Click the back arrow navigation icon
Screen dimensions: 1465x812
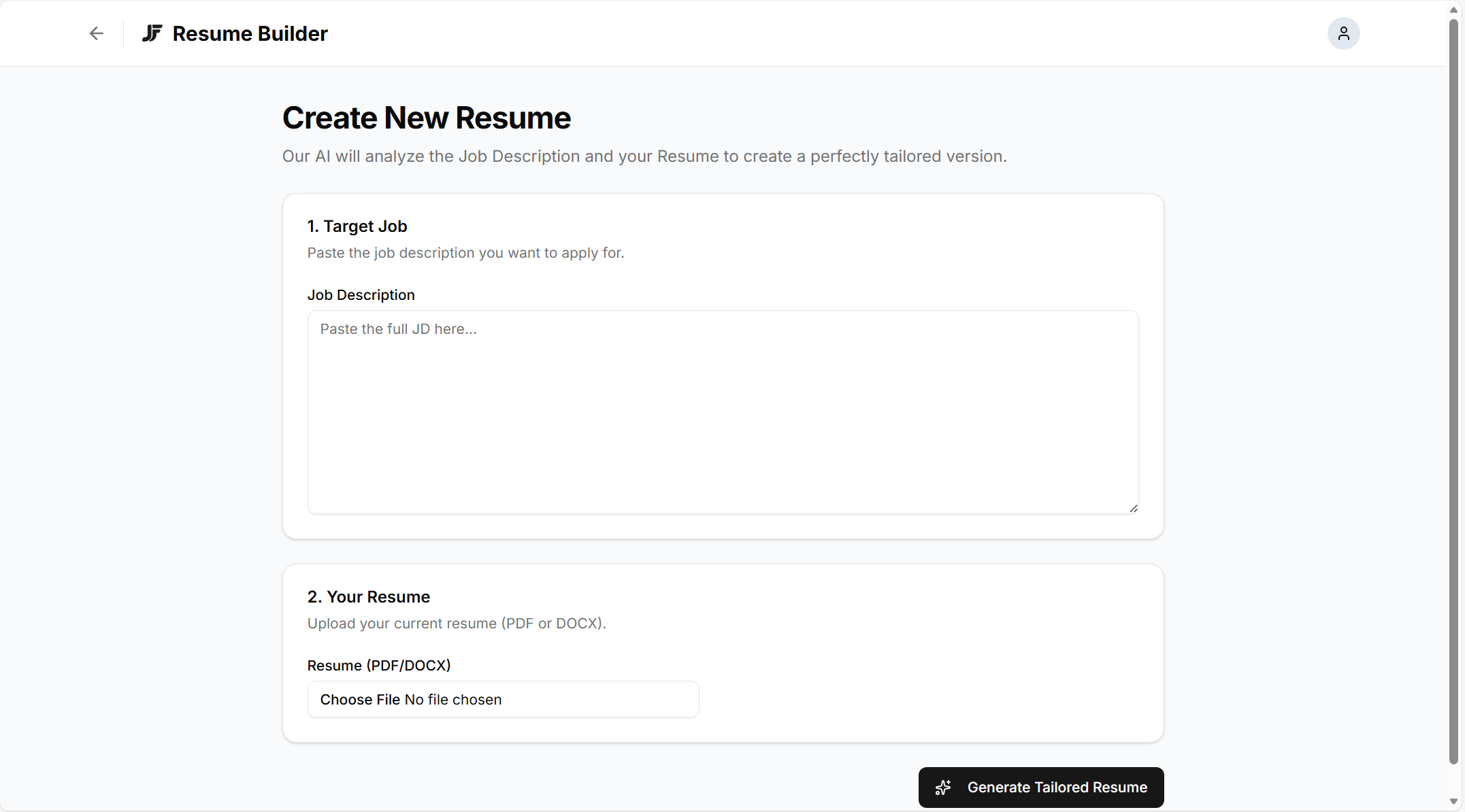(95, 33)
